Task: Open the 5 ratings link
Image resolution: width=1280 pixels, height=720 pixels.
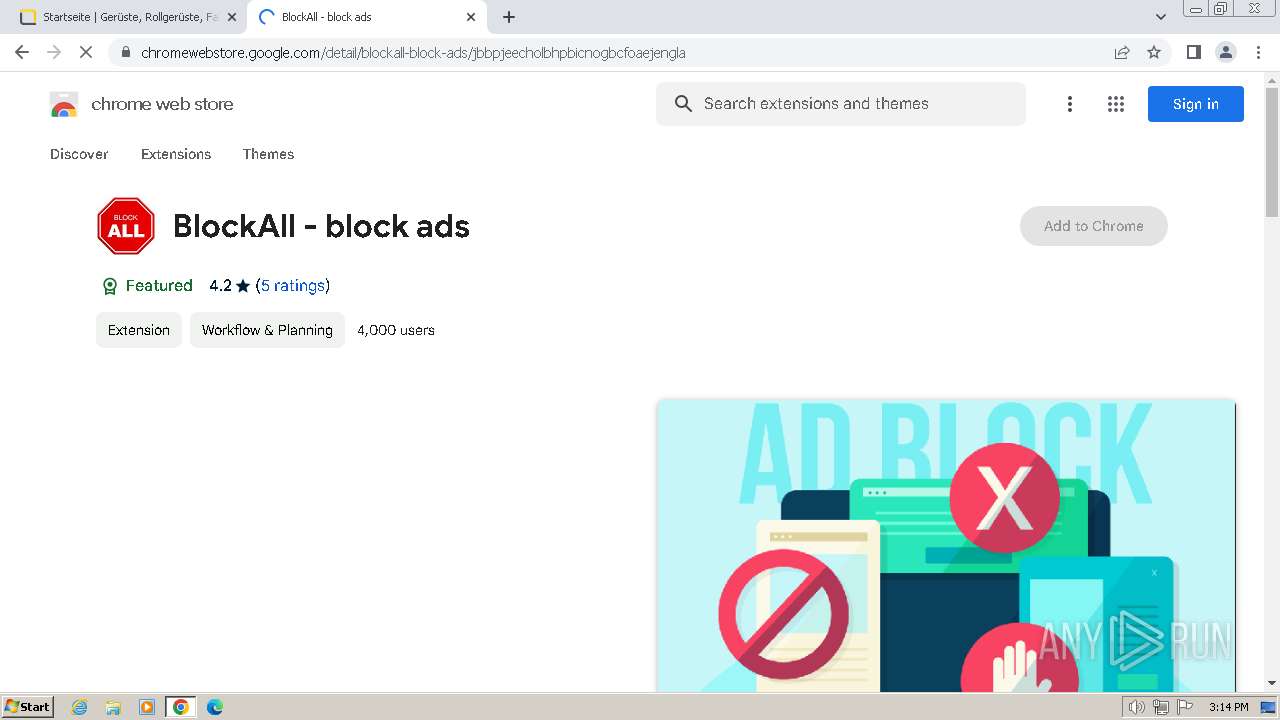Action: click(x=293, y=286)
